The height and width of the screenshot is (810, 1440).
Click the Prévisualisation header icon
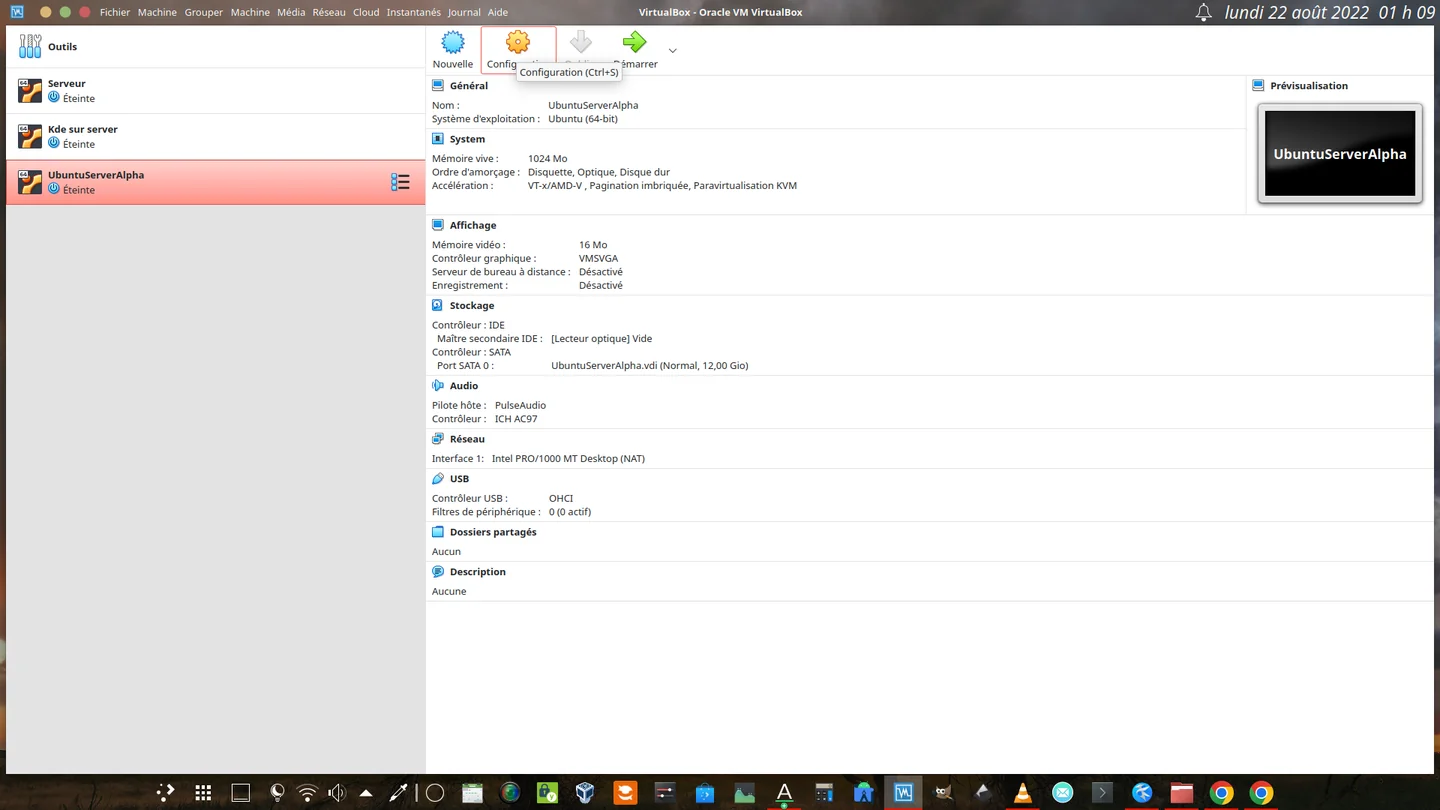click(x=1258, y=86)
